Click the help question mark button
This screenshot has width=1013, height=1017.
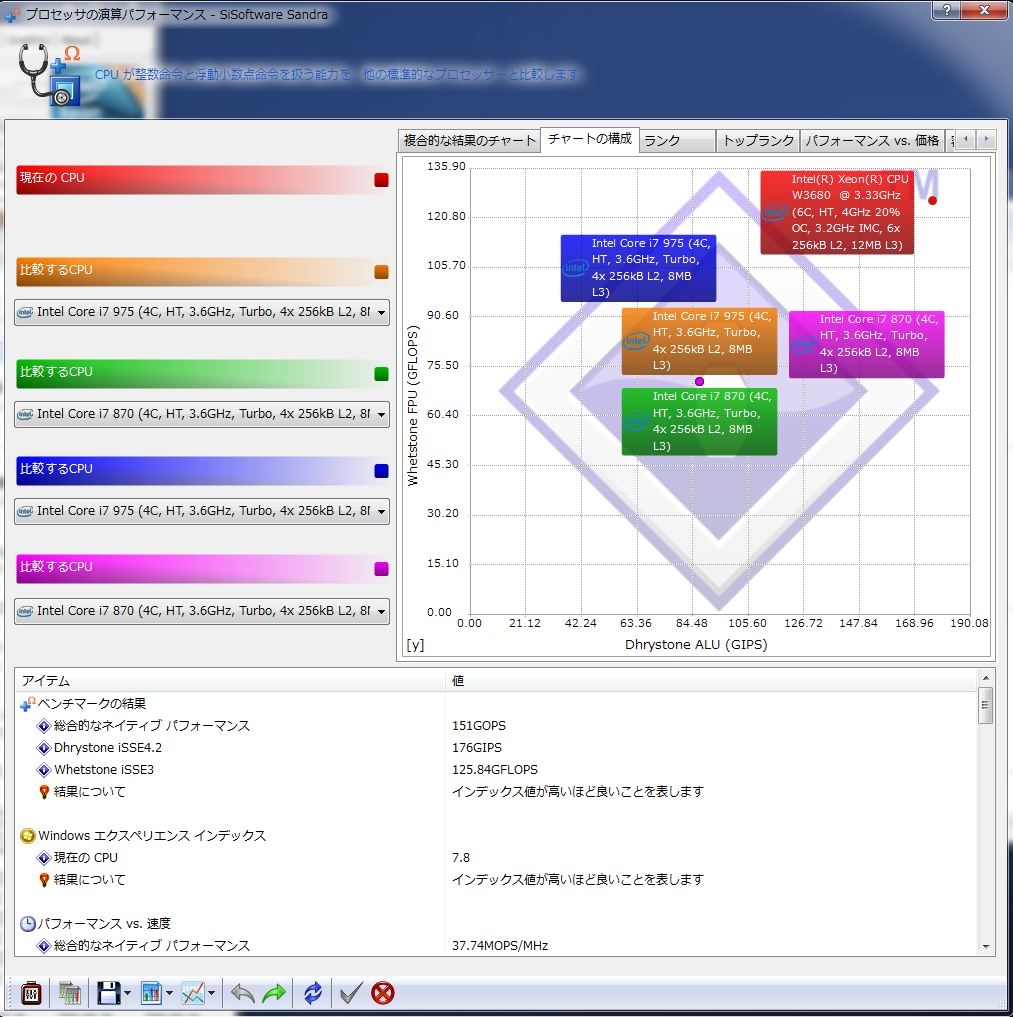pos(947,10)
